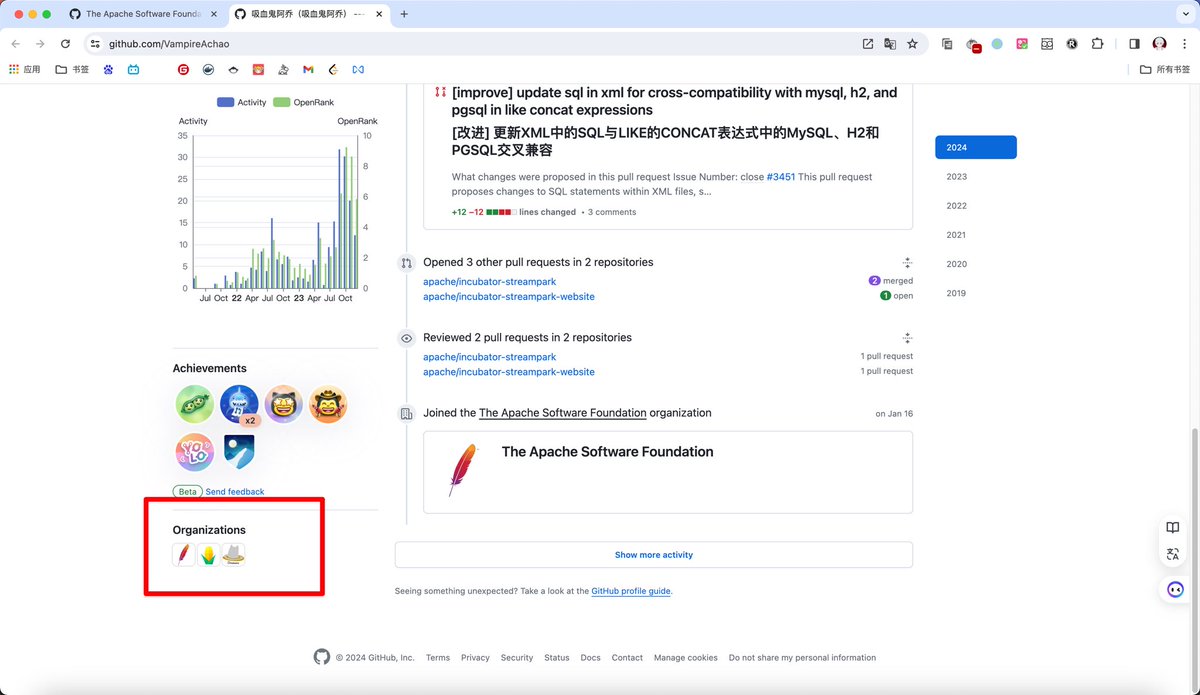
Task: Open the cowboy Quickdraw achievement badge
Action: 328,404
